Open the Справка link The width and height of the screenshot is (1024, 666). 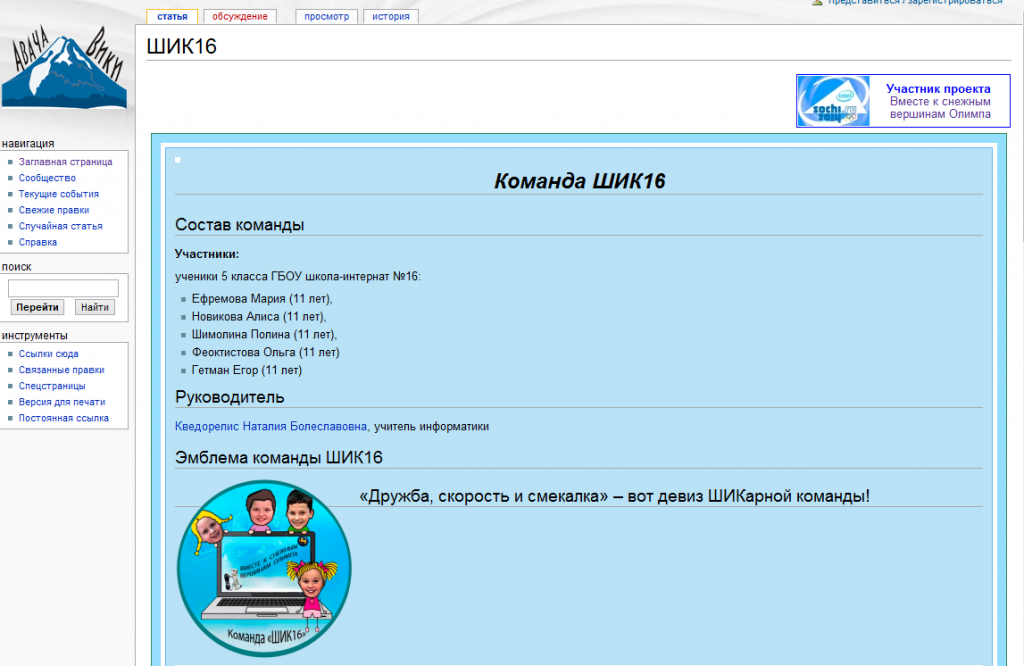click(38, 242)
